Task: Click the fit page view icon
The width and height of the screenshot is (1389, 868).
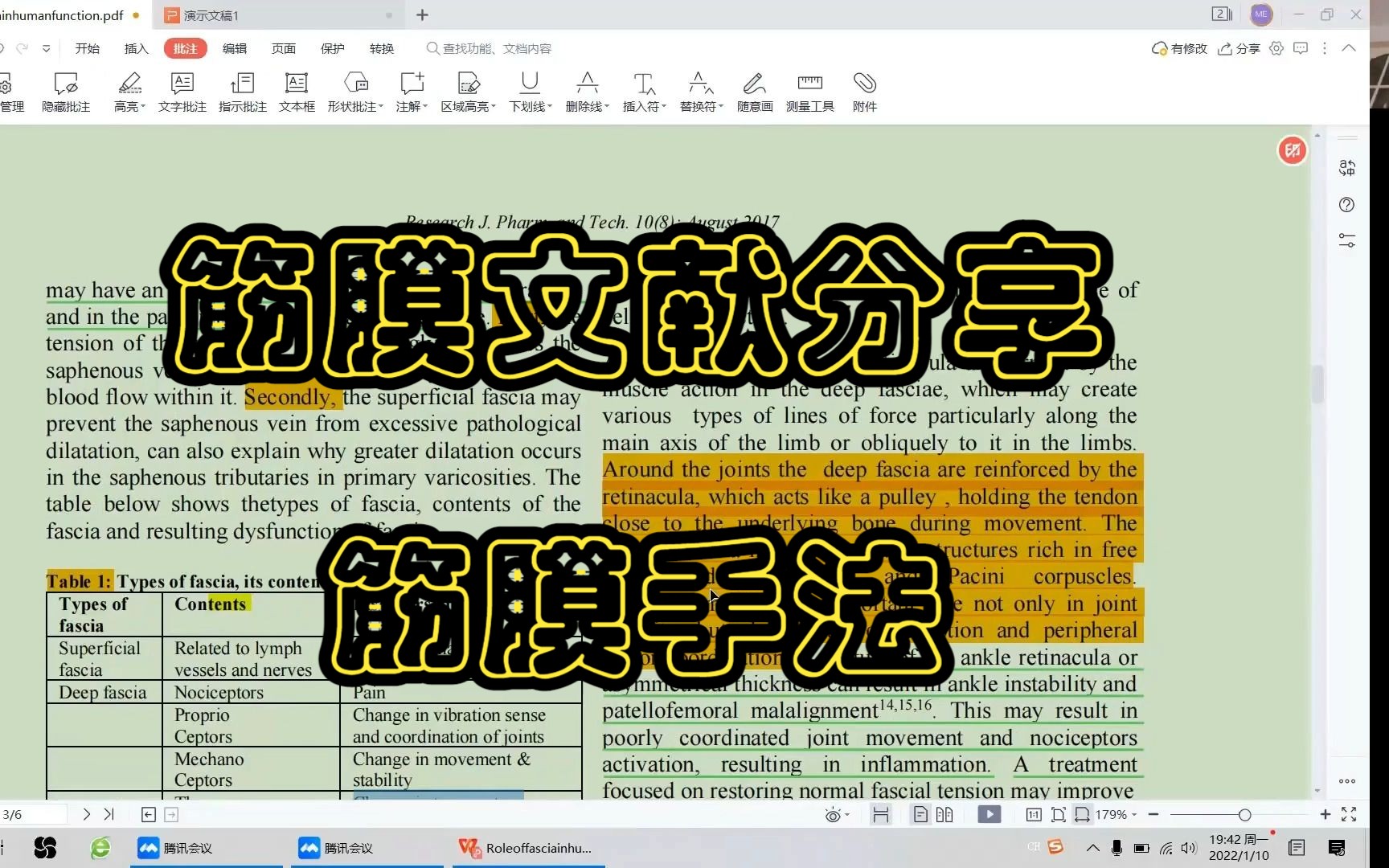Action: tap(1059, 814)
